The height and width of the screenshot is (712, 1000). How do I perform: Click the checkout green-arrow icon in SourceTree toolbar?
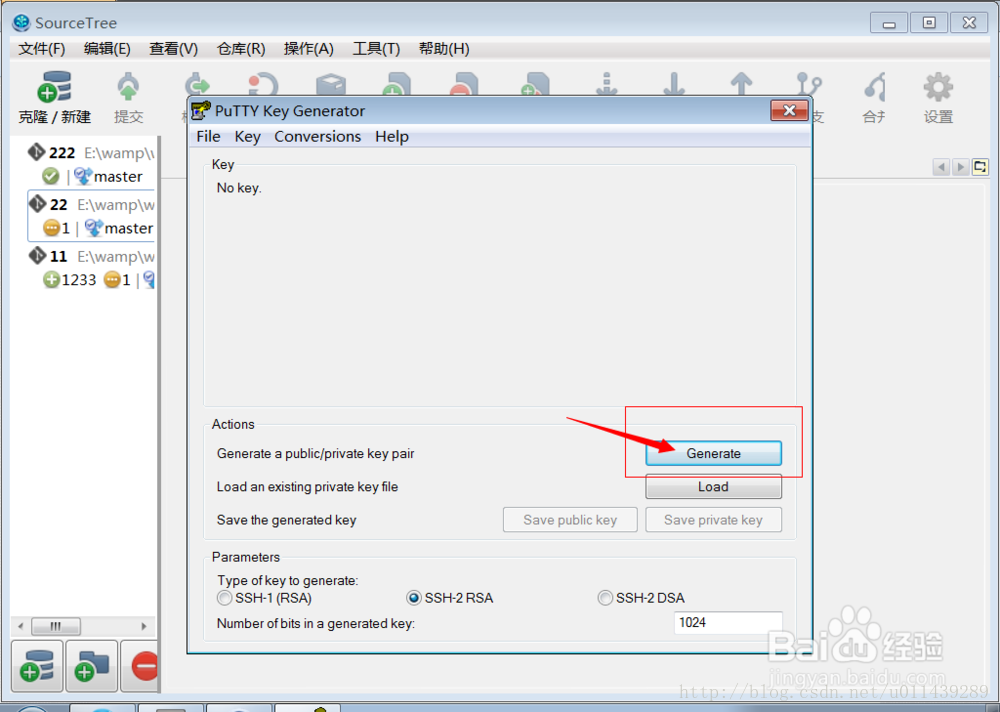pos(197,85)
